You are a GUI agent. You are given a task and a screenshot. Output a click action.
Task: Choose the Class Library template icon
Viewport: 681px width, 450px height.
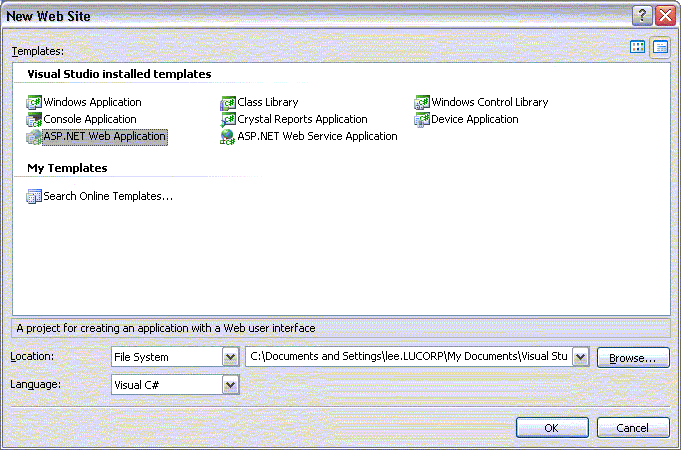[228, 103]
